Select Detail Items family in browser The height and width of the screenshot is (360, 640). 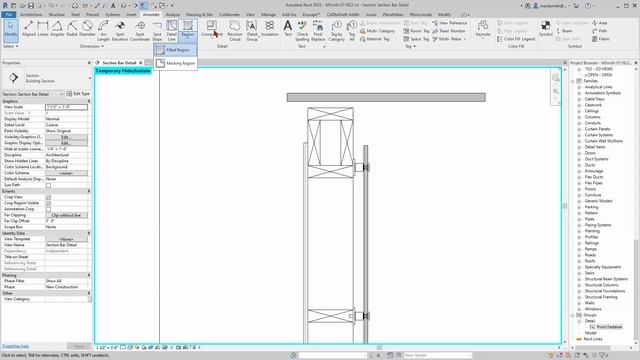click(595, 147)
